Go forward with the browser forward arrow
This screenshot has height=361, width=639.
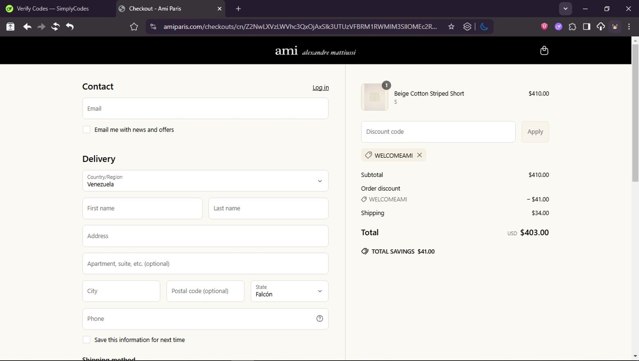tap(41, 26)
